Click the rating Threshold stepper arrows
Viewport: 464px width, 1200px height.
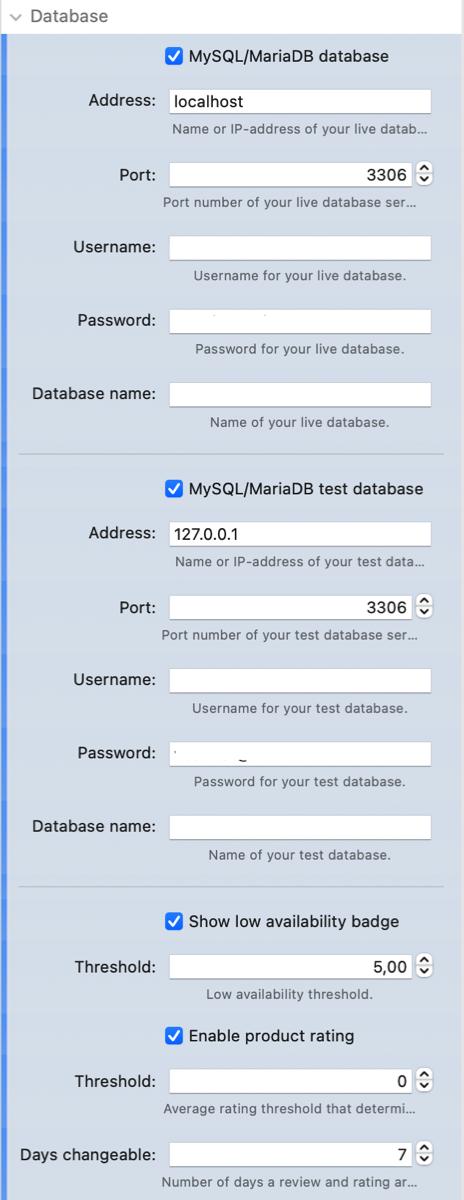[x=424, y=1081]
